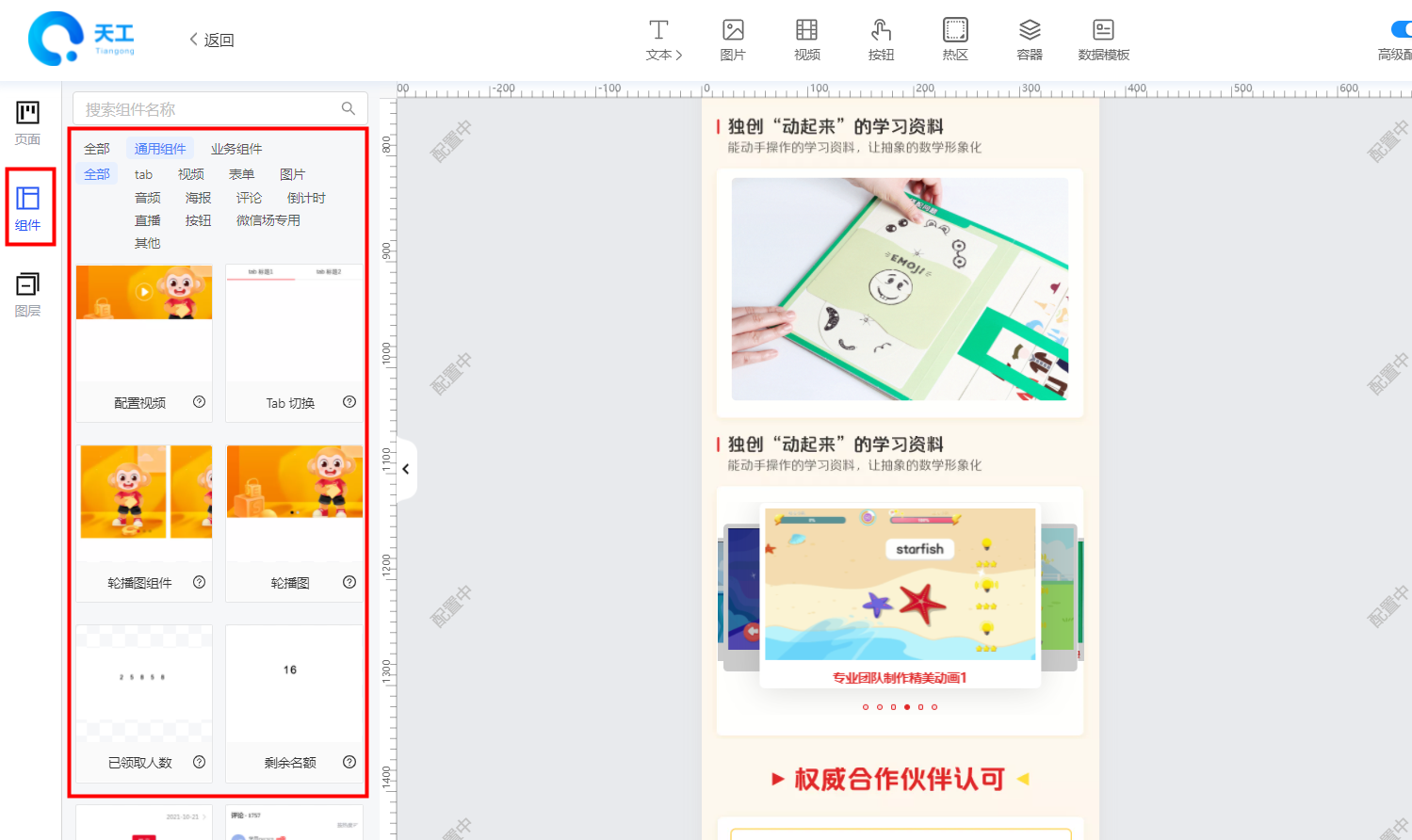Click the search magnifier icon

point(349,109)
